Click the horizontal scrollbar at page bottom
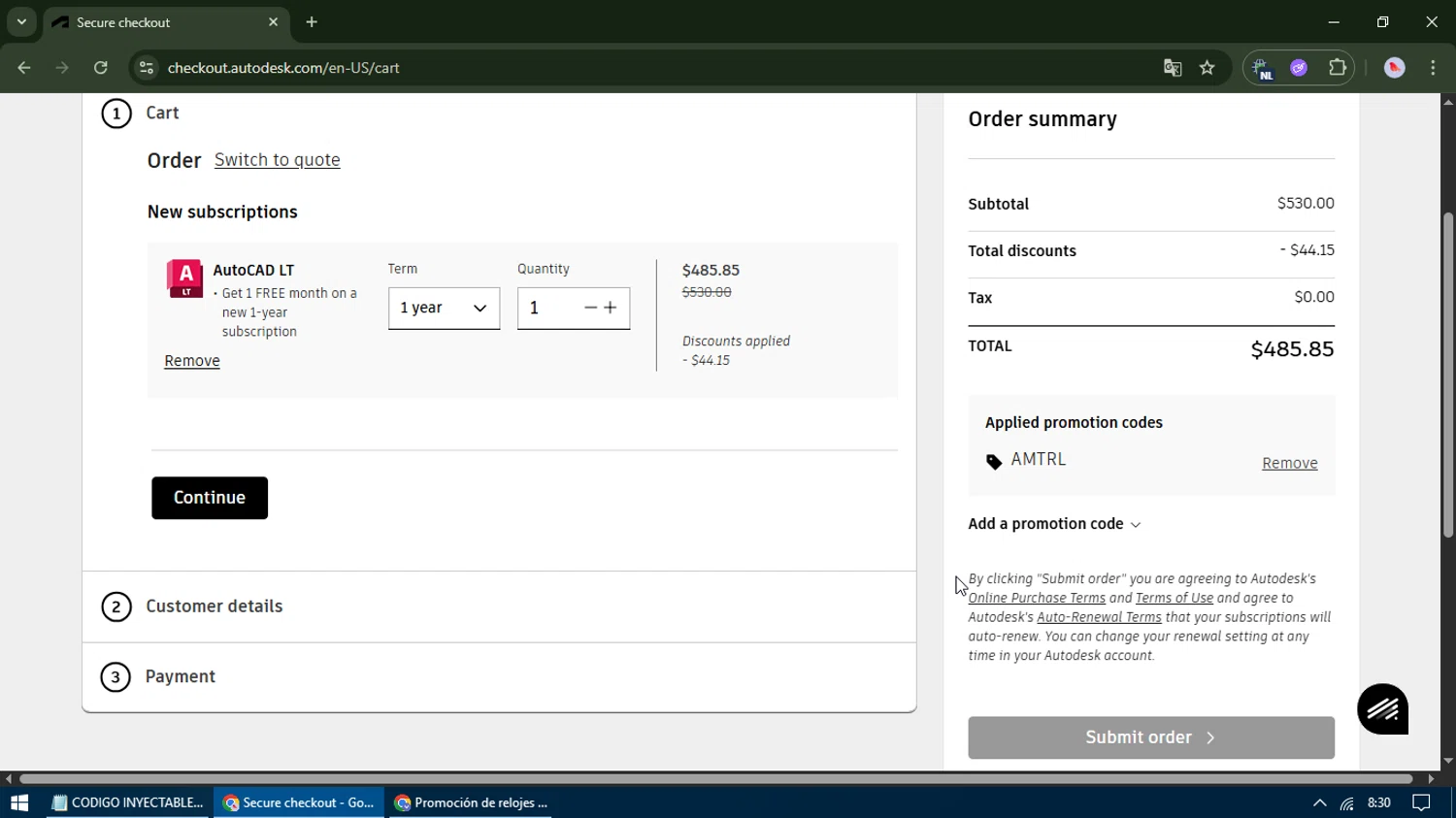The height and width of the screenshot is (818, 1456). 715,778
